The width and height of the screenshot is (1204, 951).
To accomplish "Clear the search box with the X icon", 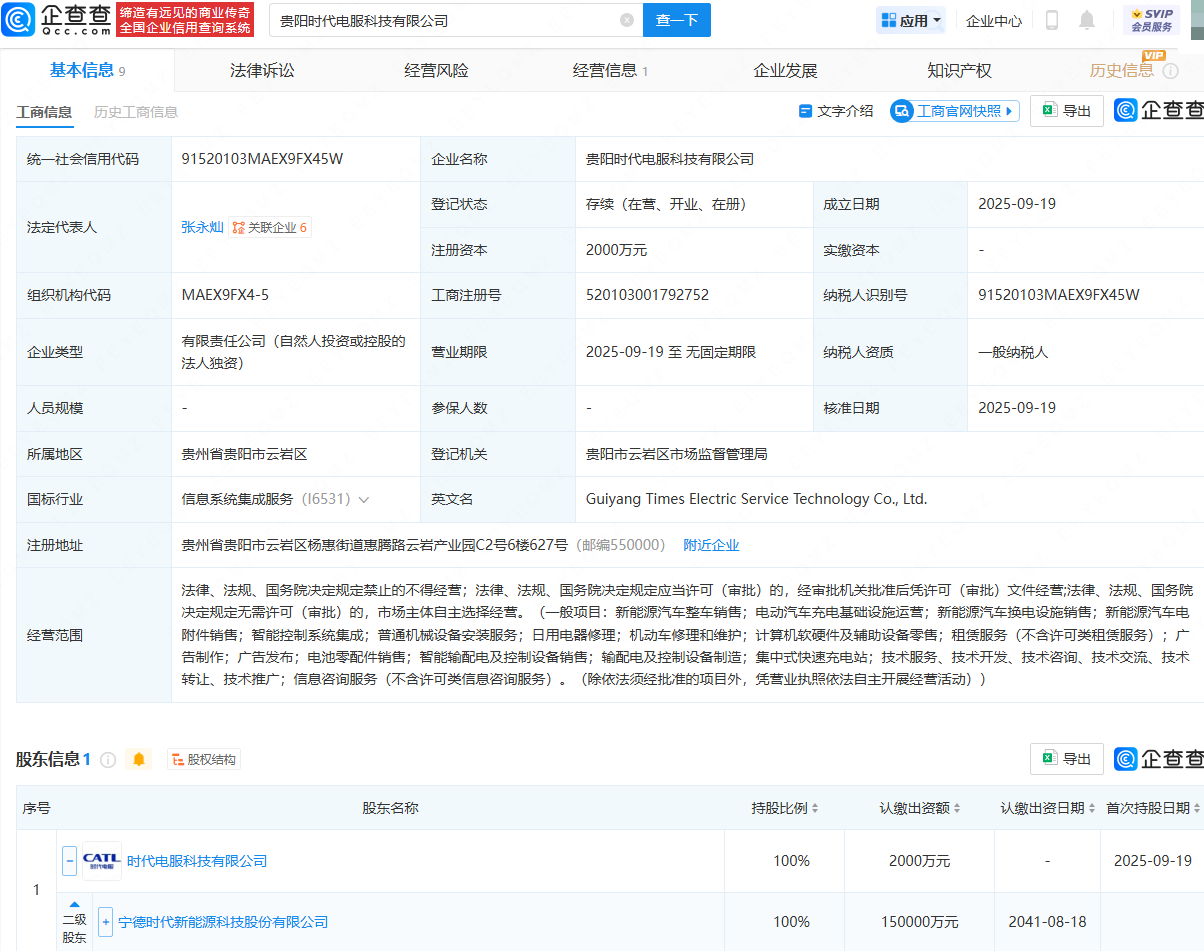I will (x=627, y=20).
